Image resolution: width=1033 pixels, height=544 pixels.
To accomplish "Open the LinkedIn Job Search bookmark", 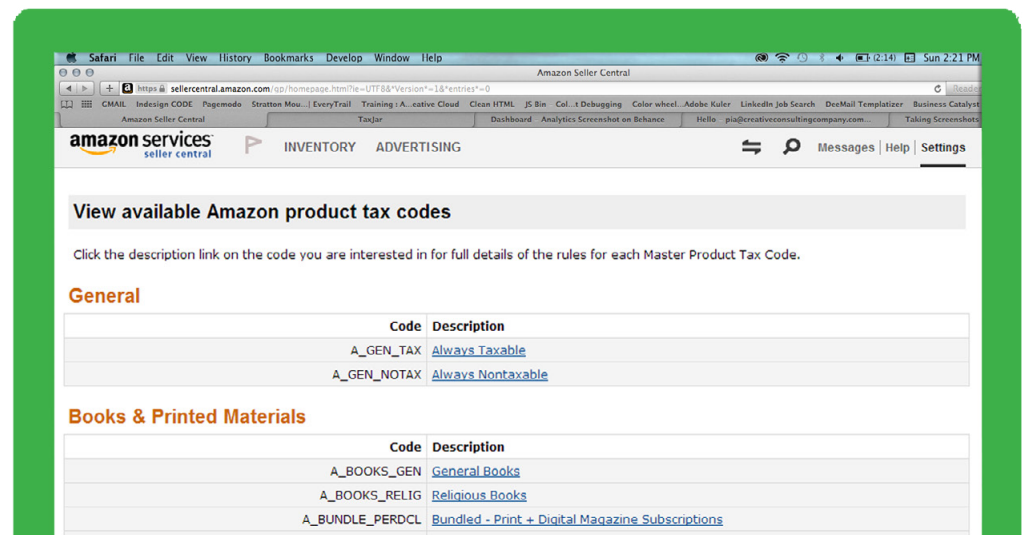I will (777, 104).
